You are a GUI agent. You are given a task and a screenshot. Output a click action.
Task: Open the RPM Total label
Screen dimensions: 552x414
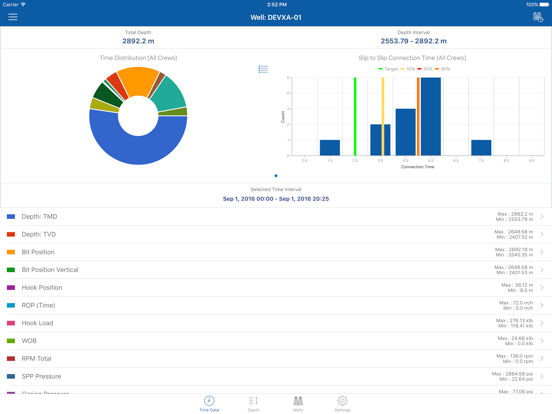pos(36,359)
